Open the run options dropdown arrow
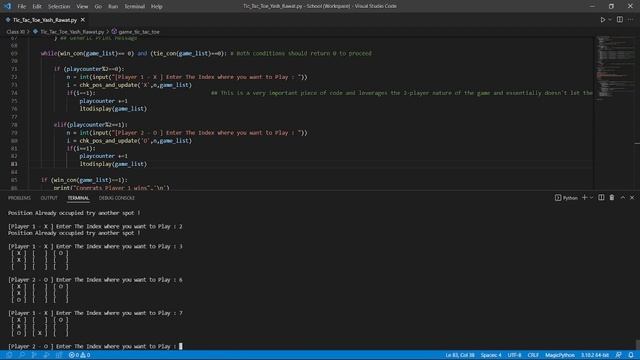The image size is (640, 360). click(x=610, y=20)
